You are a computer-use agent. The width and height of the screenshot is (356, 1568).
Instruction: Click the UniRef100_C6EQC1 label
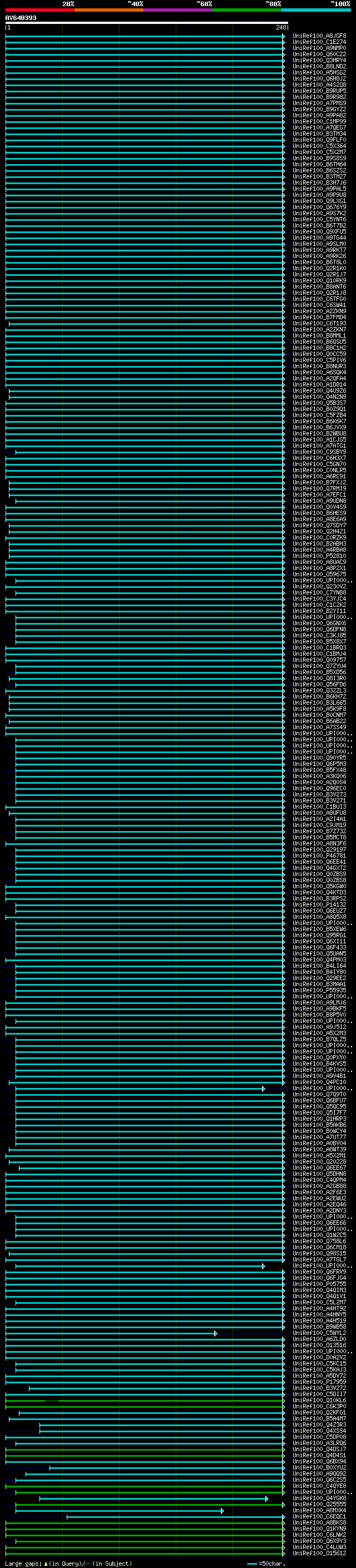319,1517
